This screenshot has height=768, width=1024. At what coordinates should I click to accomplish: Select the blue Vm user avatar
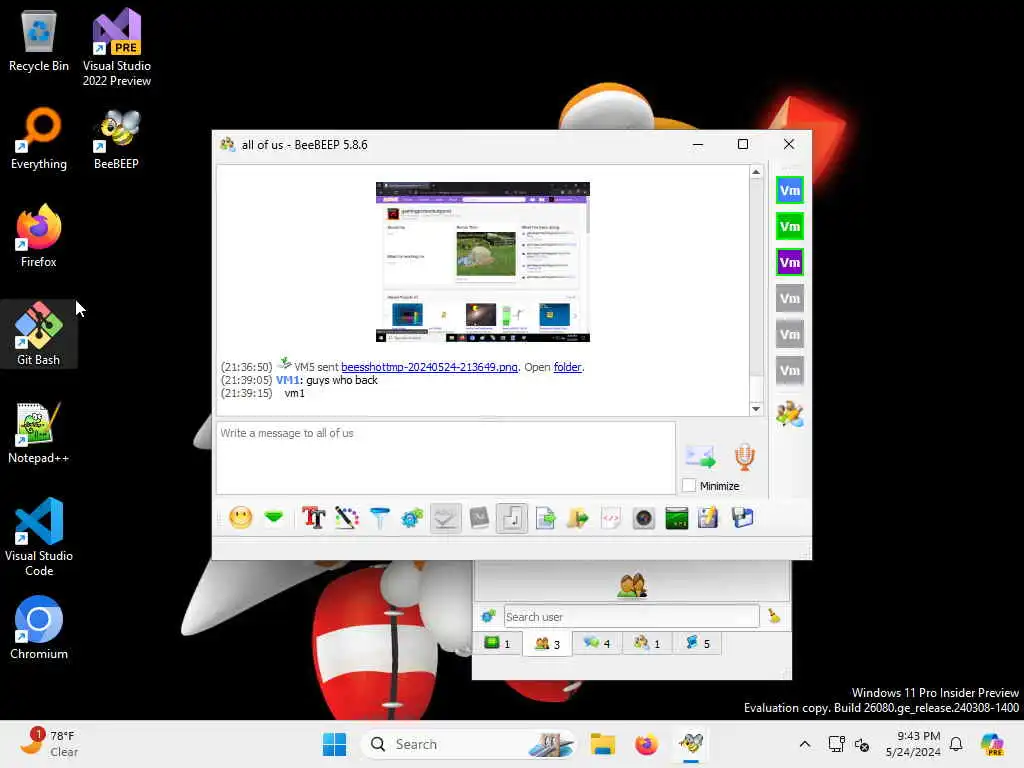(790, 191)
